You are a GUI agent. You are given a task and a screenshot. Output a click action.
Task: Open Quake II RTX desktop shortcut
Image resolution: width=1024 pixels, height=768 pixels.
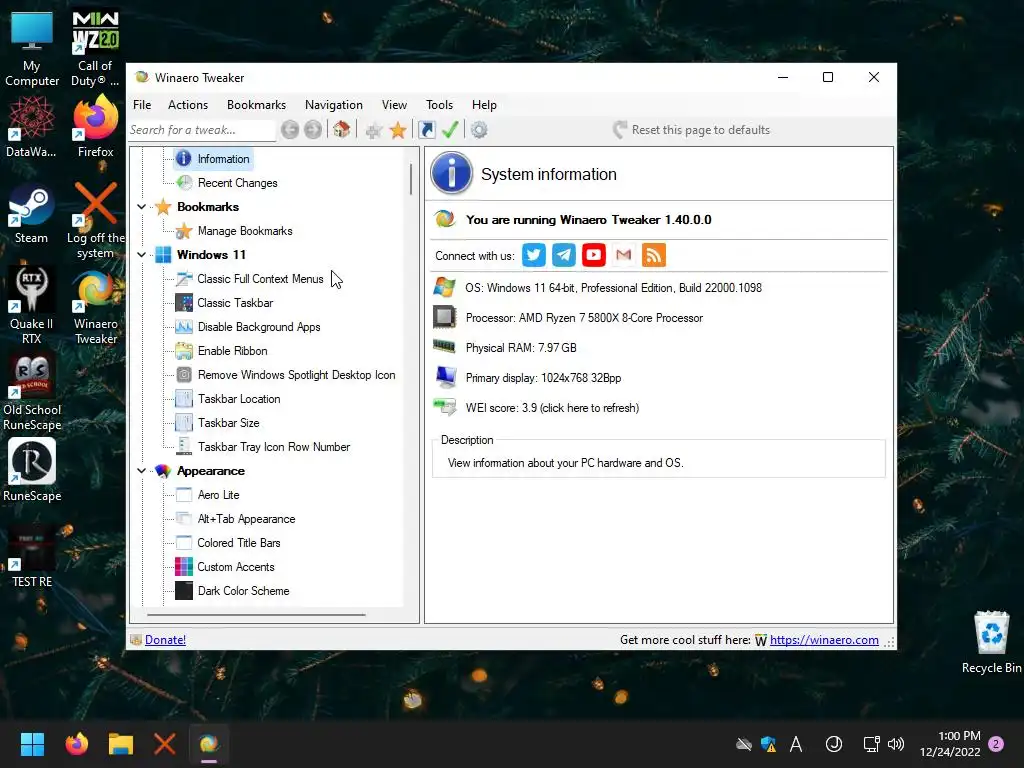(31, 305)
